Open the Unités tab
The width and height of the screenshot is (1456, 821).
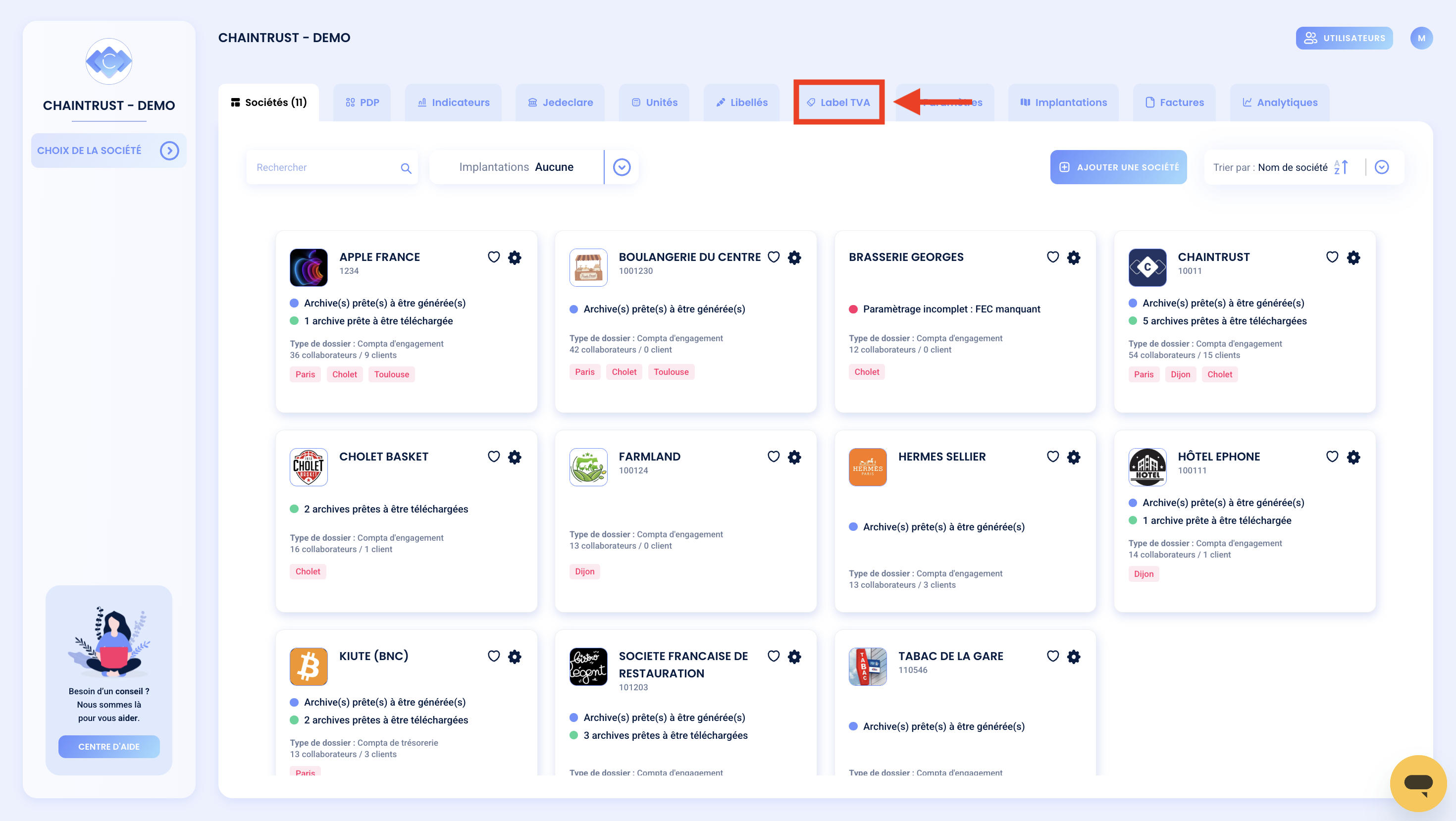pyautogui.click(x=654, y=103)
